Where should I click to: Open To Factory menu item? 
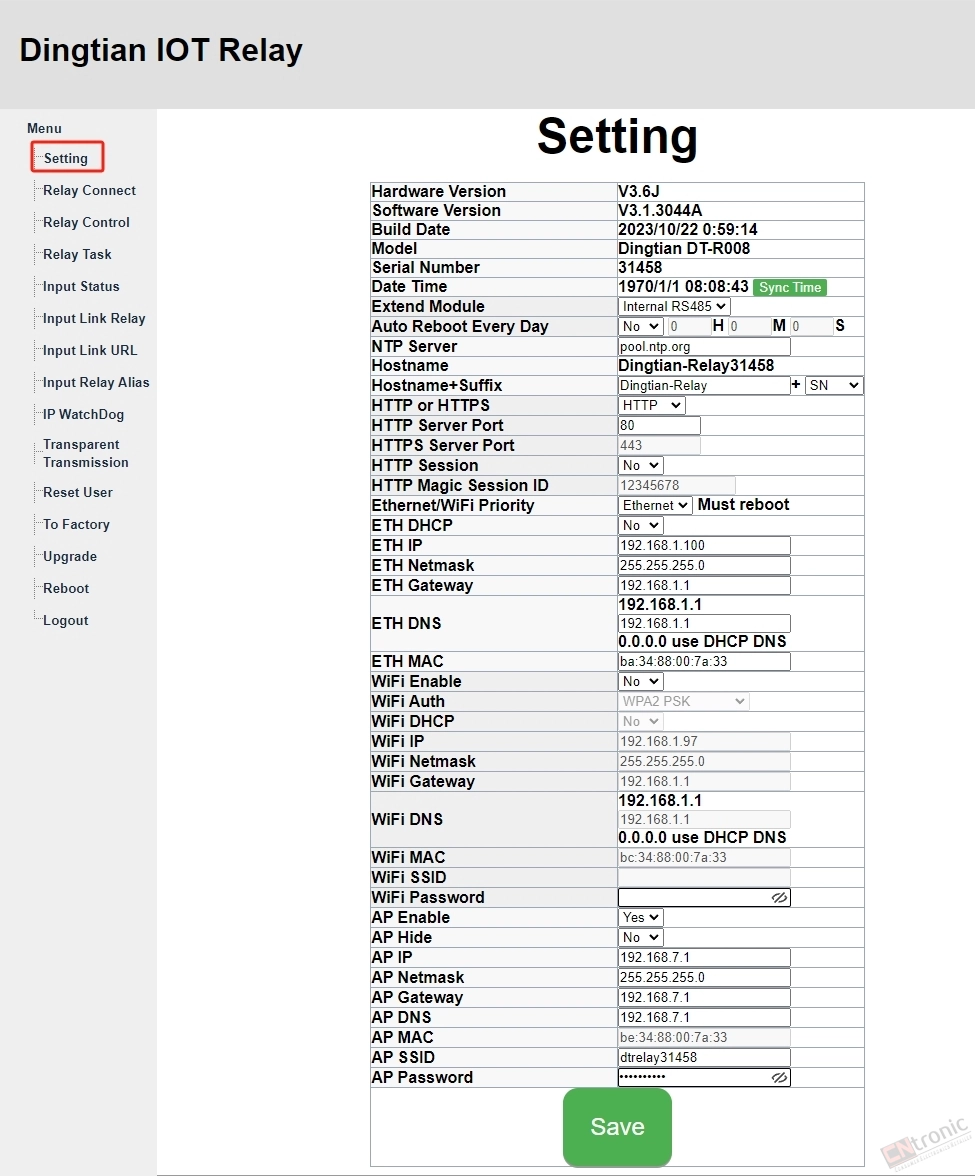(76, 525)
